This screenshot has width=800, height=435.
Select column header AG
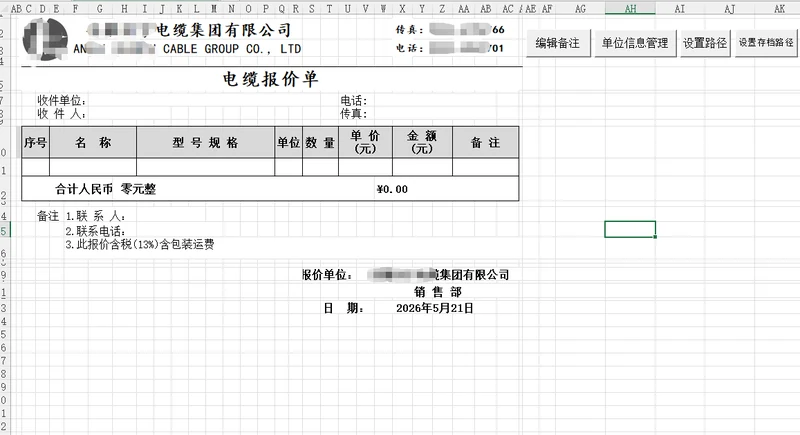pos(580,9)
